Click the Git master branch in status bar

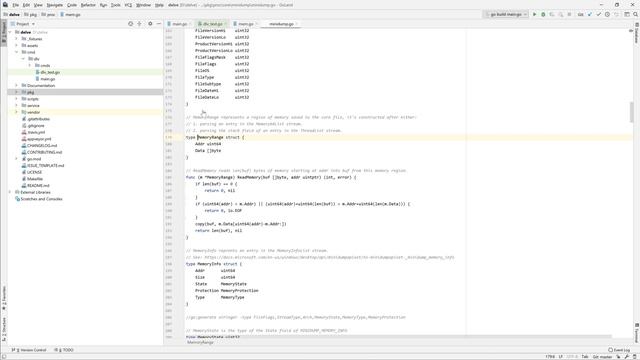602,357
